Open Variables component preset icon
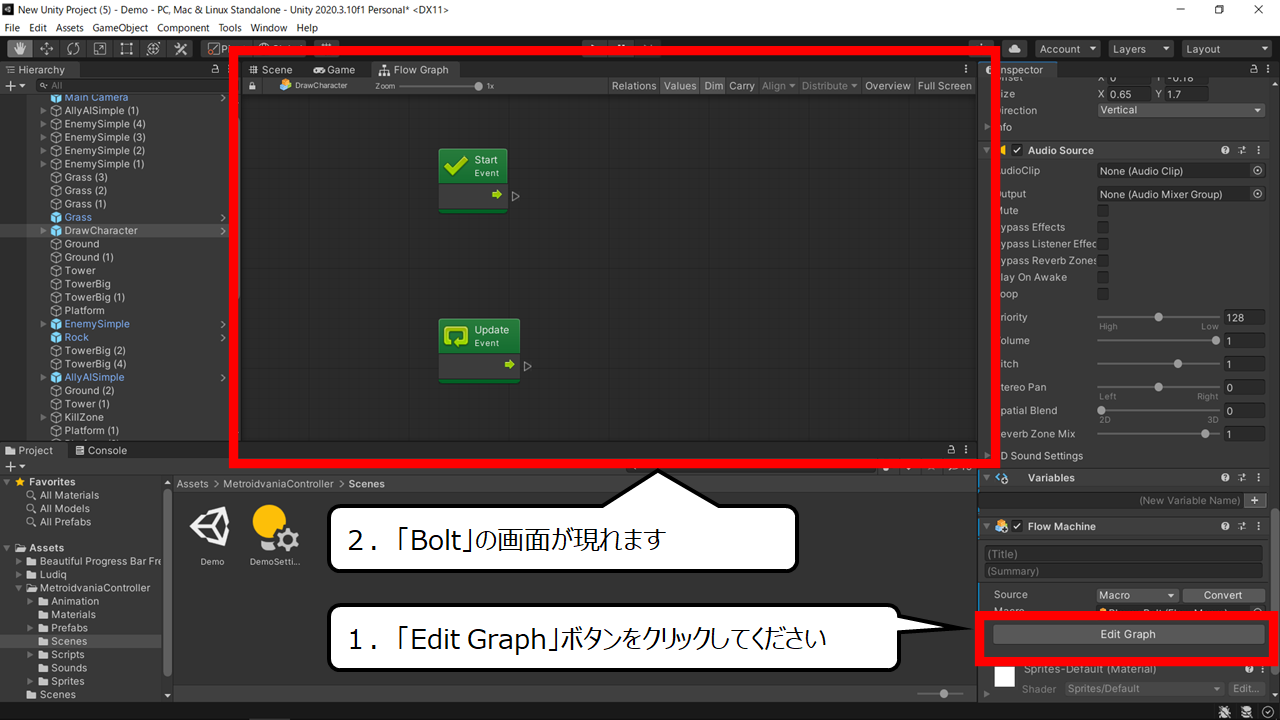This screenshot has height=720, width=1280. click(x=1242, y=478)
